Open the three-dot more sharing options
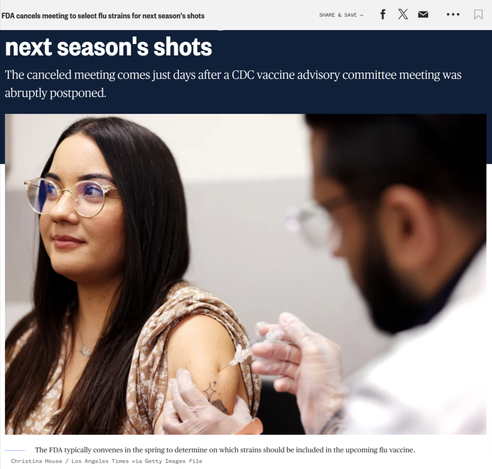The height and width of the screenshot is (469, 492). pyautogui.click(x=453, y=14)
